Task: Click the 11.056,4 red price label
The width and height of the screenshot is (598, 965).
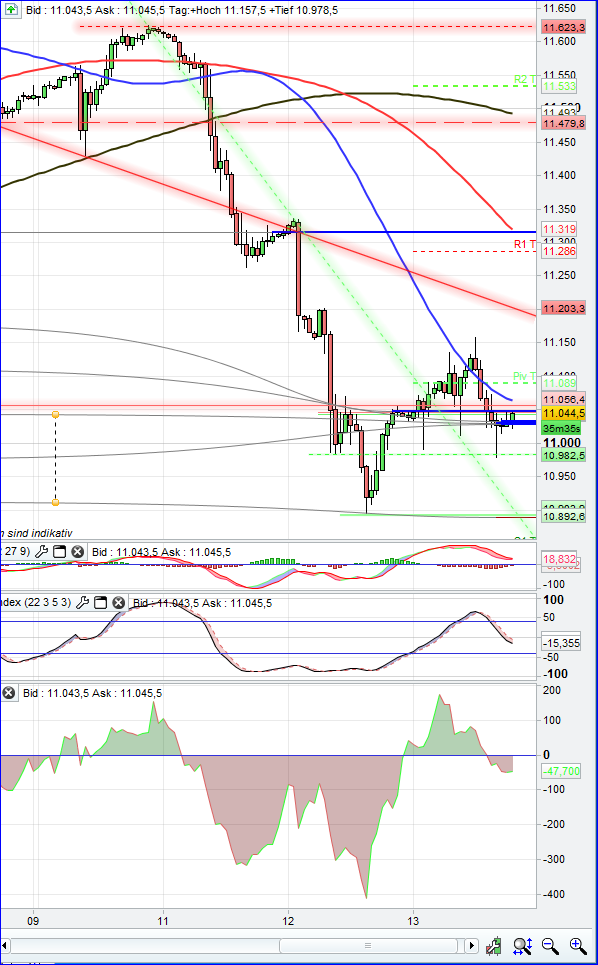Action: tap(563, 399)
